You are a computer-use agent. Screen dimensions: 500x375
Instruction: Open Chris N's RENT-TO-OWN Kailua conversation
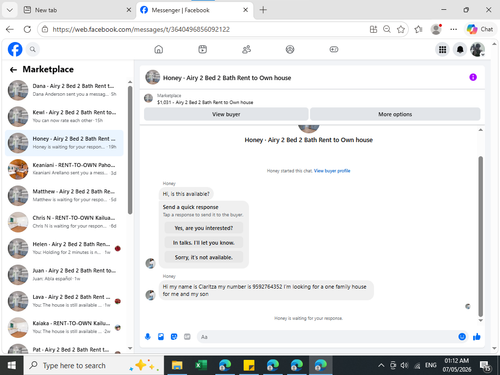(x=64, y=222)
